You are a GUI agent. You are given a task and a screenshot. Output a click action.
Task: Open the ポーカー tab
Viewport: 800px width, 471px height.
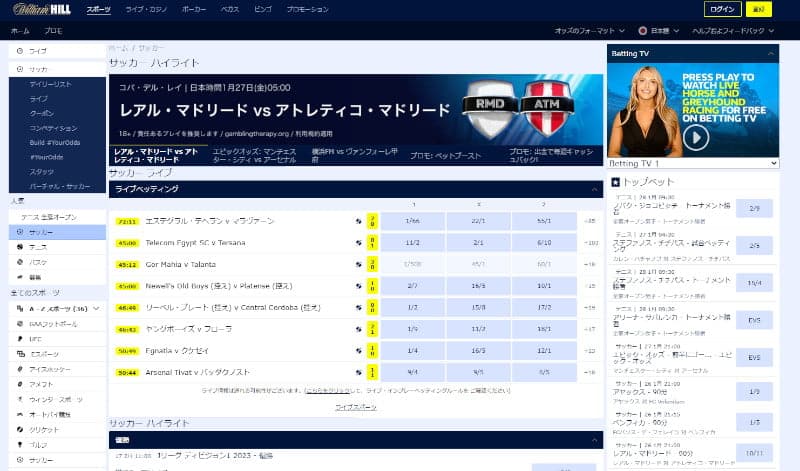194,9
